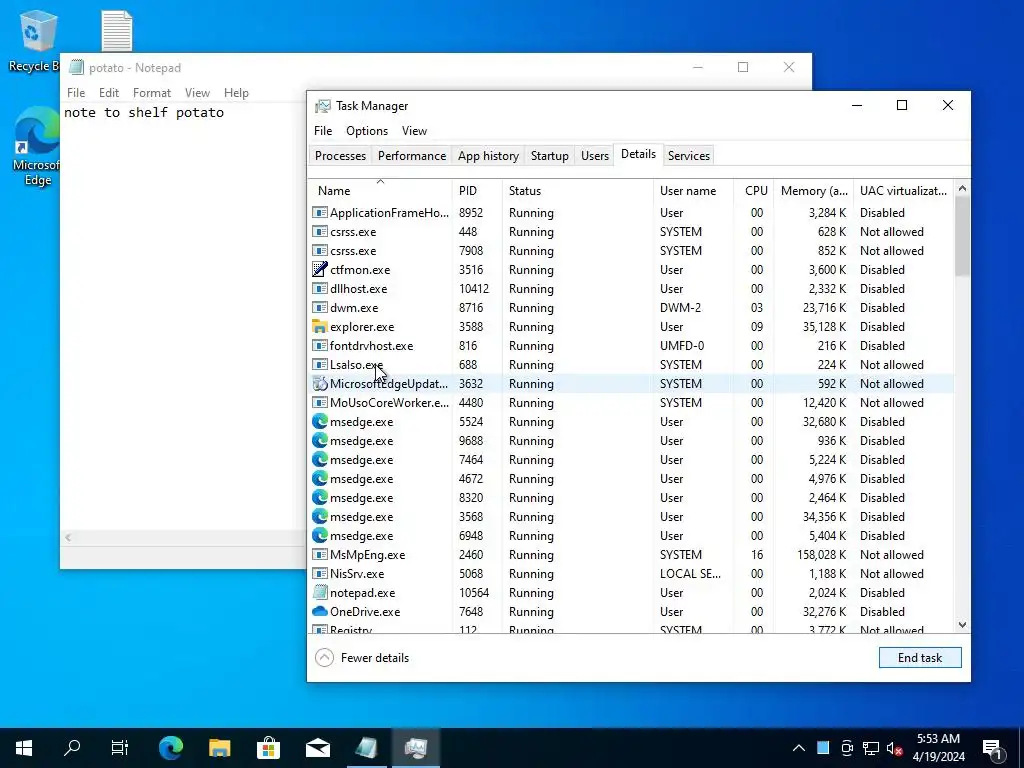The width and height of the screenshot is (1024, 768).
Task: Select the fontdrvhost.exe process row
Action: (x=631, y=346)
